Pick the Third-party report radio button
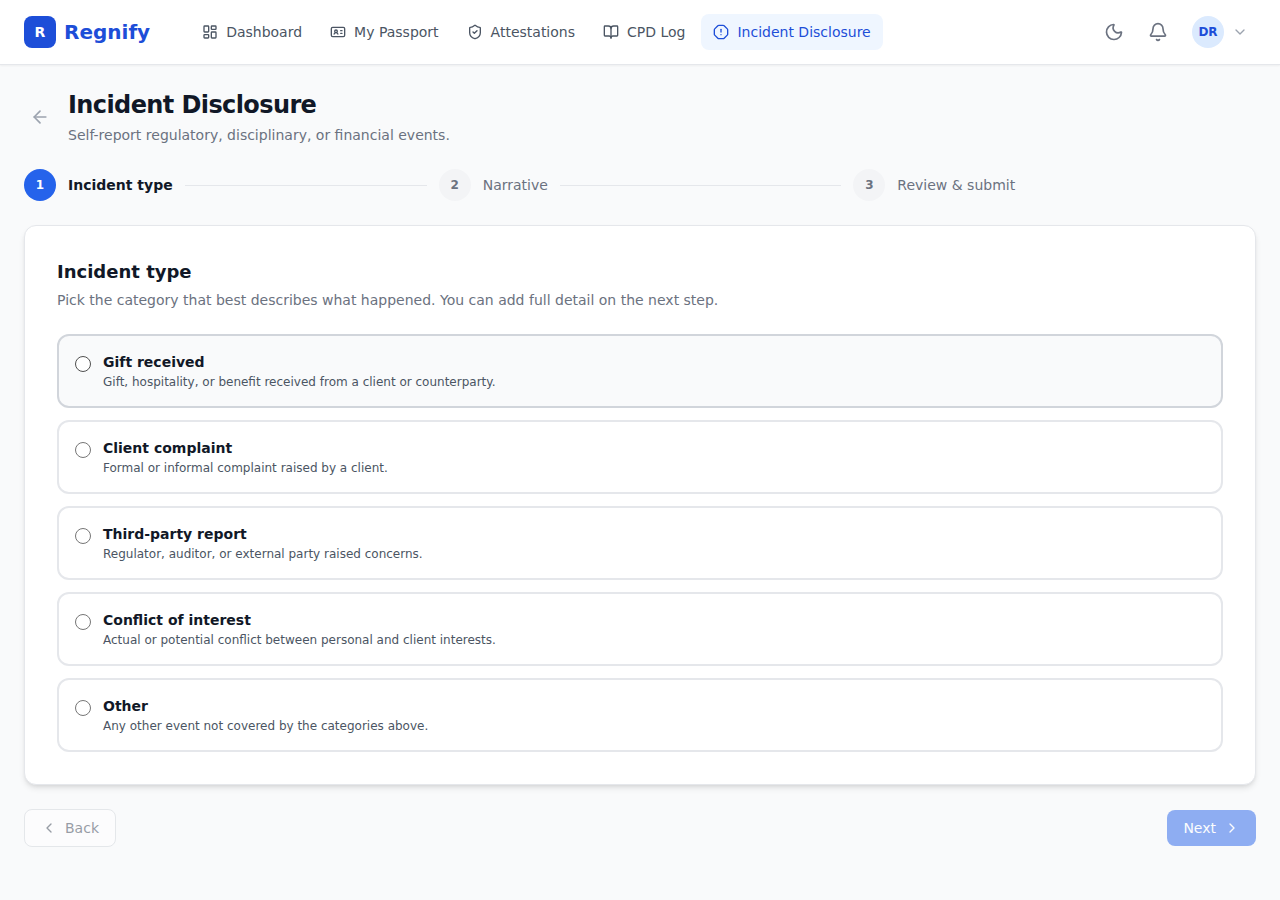This screenshot has height=900, width=1280. click(x=83, y=536)
